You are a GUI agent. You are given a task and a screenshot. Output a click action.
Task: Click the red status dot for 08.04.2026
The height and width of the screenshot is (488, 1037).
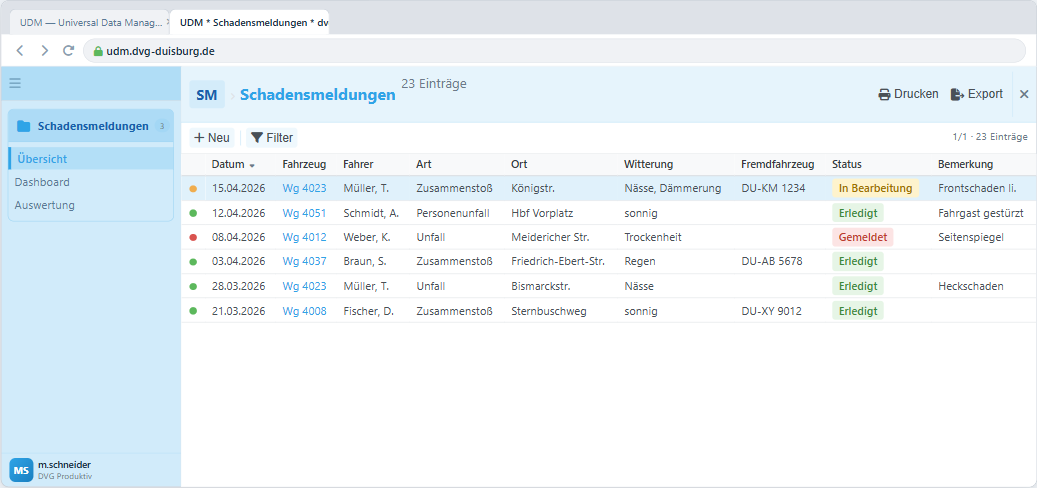193,237
